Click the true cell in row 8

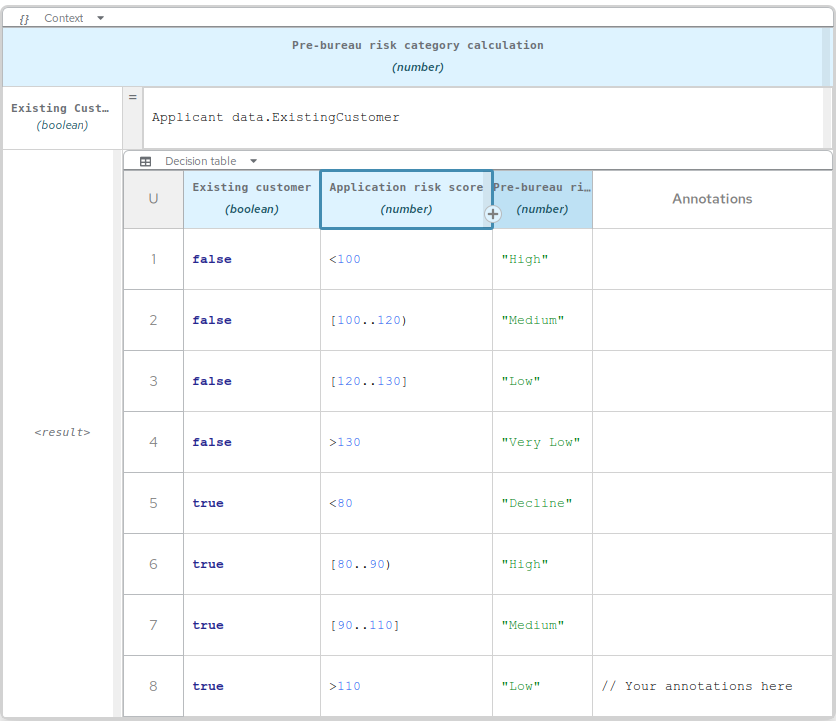252,686
